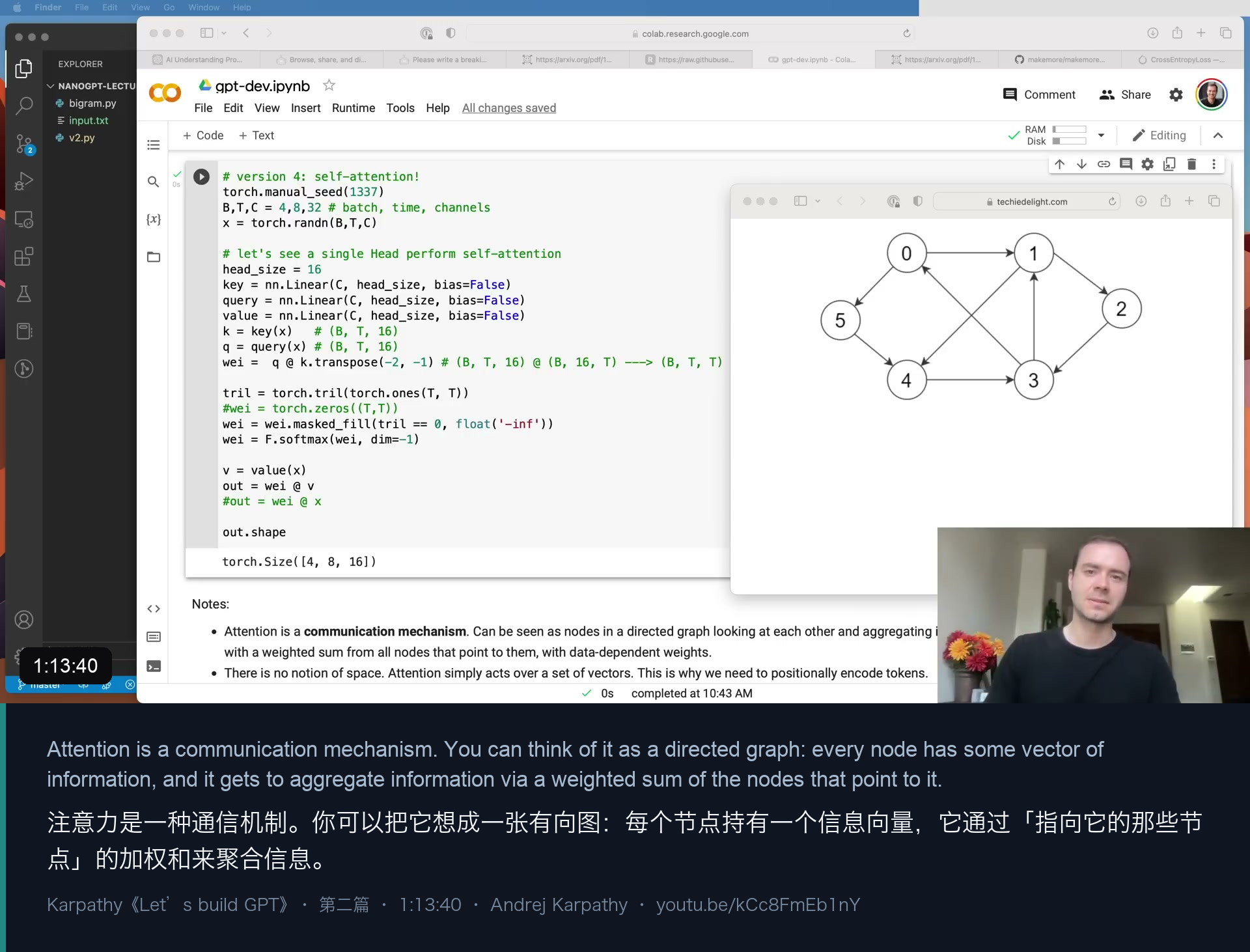Open the RAM Disk resources dropdown

(x=1101, y=135)
